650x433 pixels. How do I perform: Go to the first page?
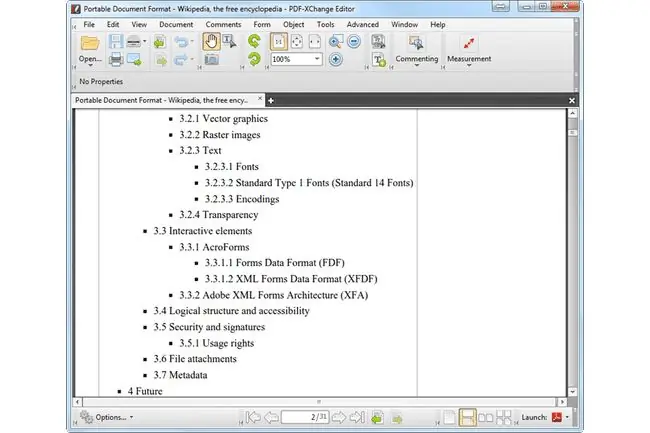coord(253,417)
